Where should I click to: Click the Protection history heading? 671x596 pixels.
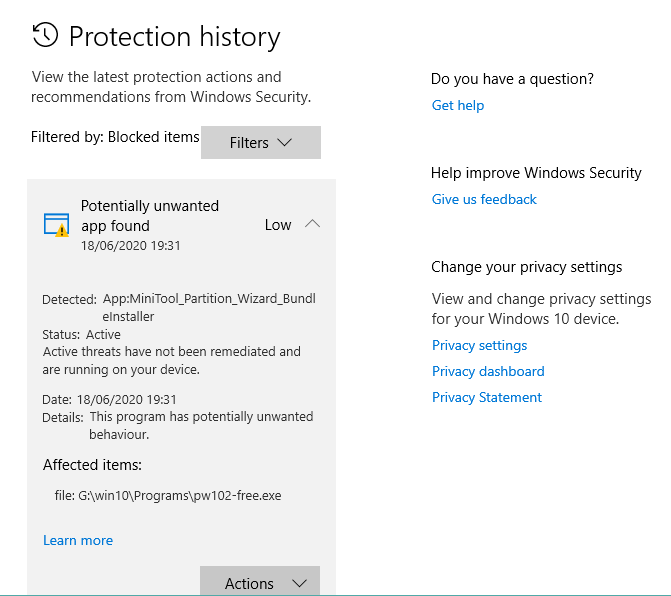pos(174,36)
